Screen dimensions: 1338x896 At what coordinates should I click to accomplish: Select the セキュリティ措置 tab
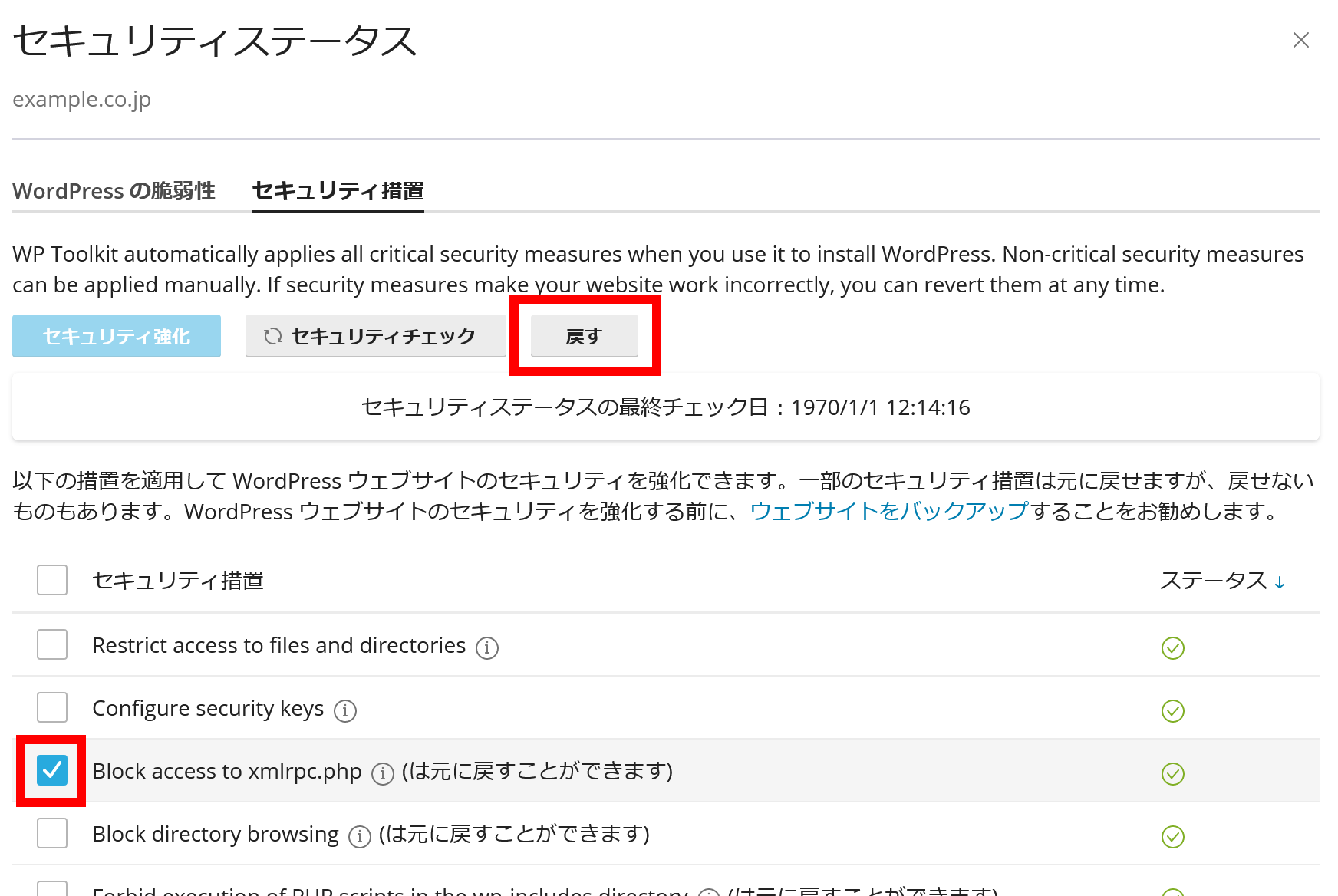tap(338, 191)
